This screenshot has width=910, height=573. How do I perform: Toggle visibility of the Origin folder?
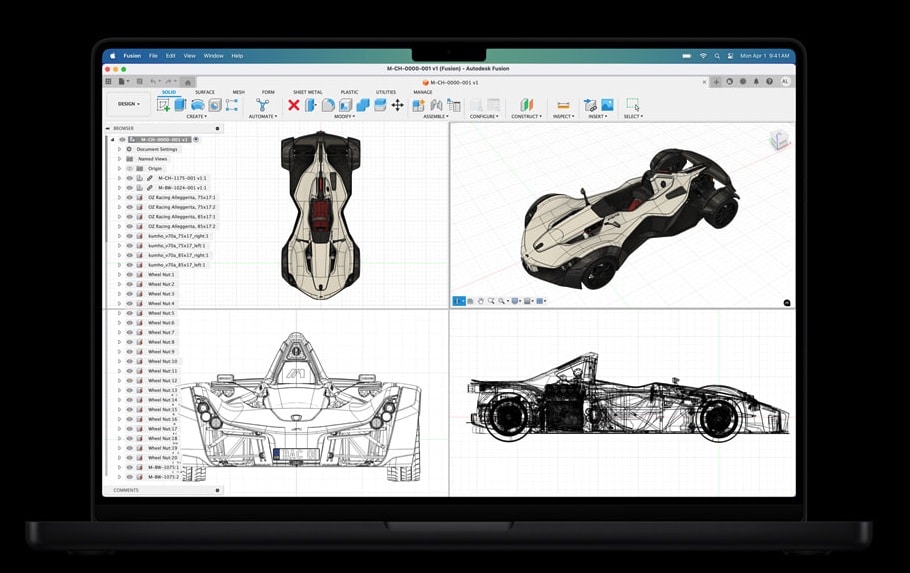129,169
